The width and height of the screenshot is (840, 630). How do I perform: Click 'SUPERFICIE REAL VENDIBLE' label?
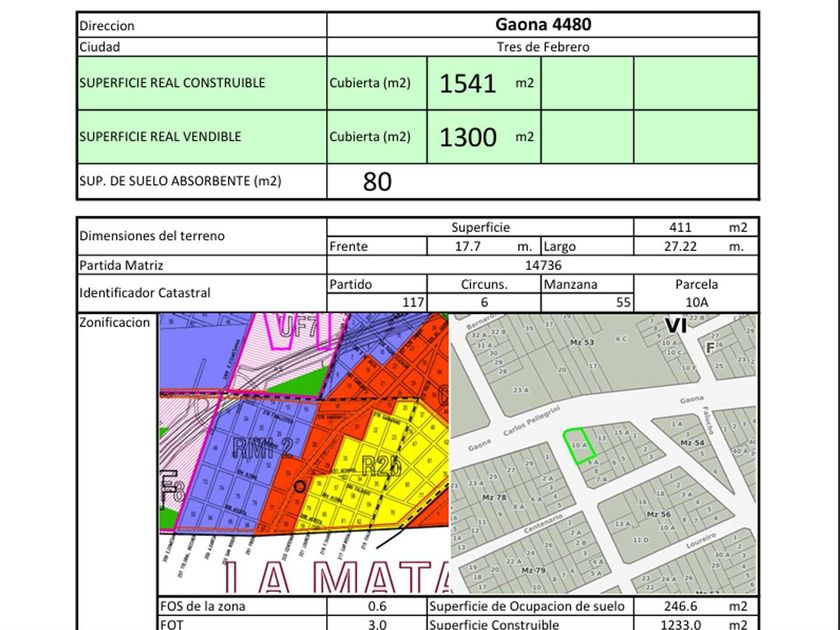[160, 137]
